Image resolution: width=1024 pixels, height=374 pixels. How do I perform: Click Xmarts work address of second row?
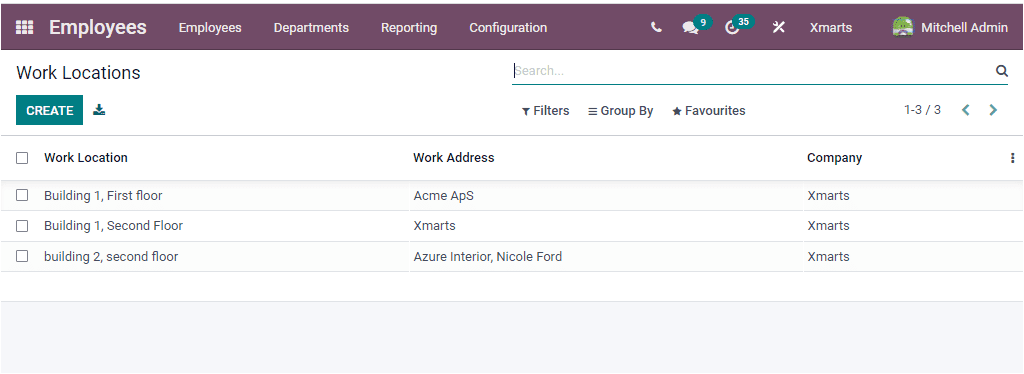434,226
